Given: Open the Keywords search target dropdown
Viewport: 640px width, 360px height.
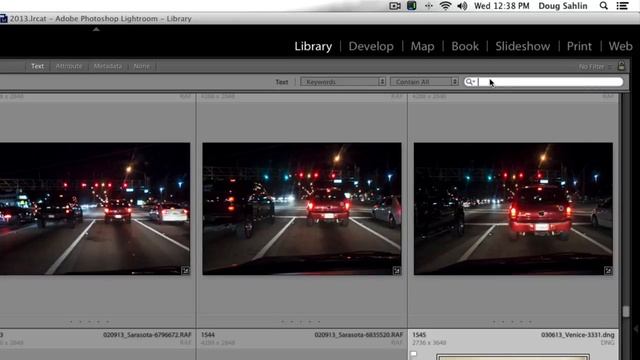Looking at the screenshot, I should click(343, 82).
